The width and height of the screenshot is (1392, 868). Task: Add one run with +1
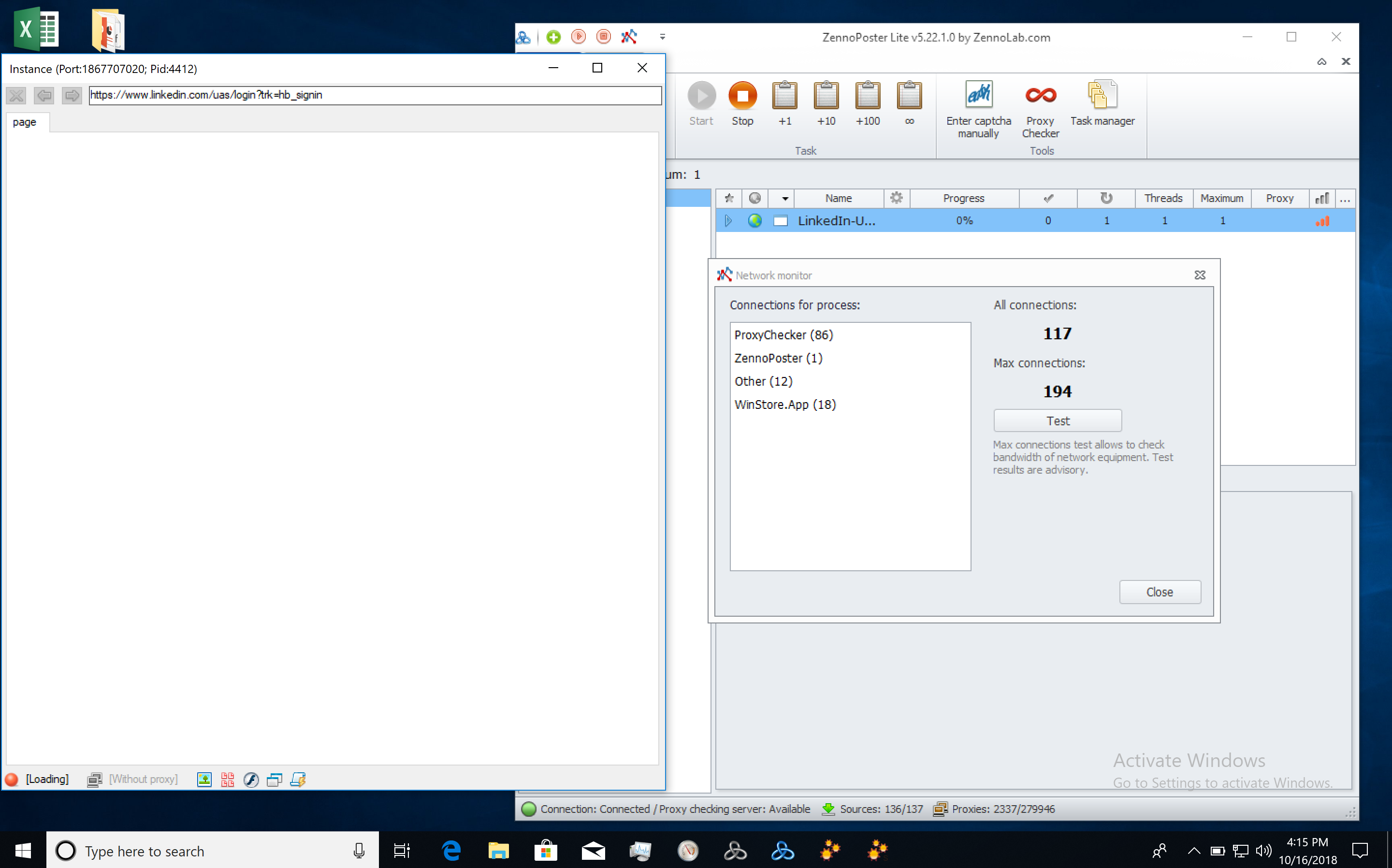tap(784, 103)
